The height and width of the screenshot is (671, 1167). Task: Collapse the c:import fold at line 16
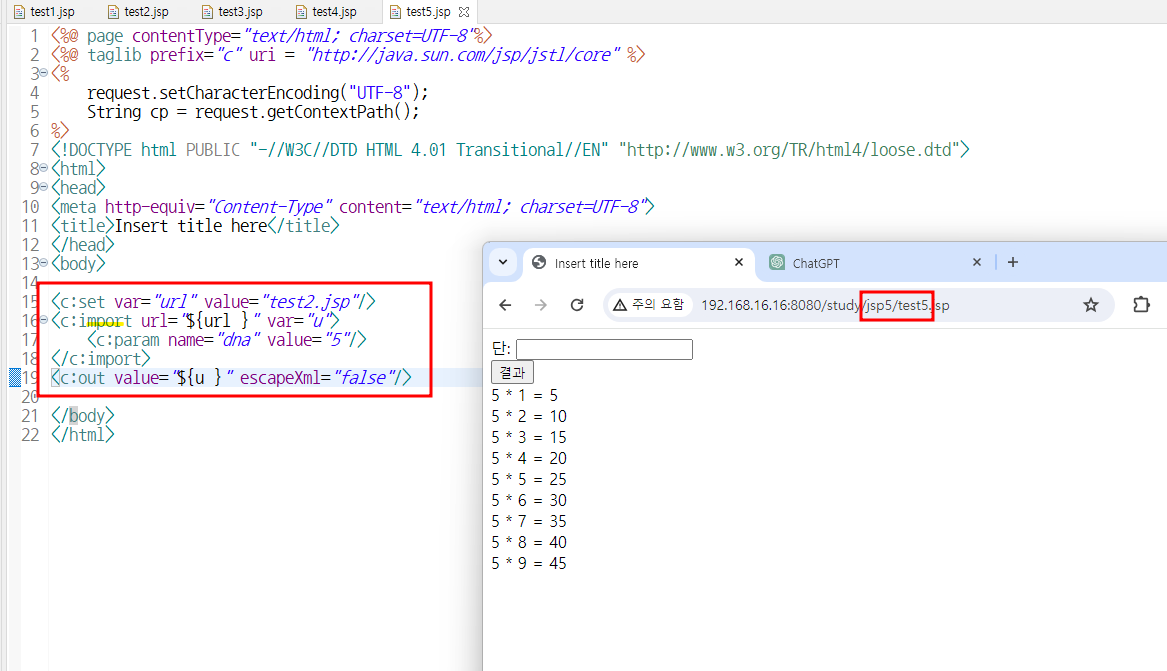43,320
